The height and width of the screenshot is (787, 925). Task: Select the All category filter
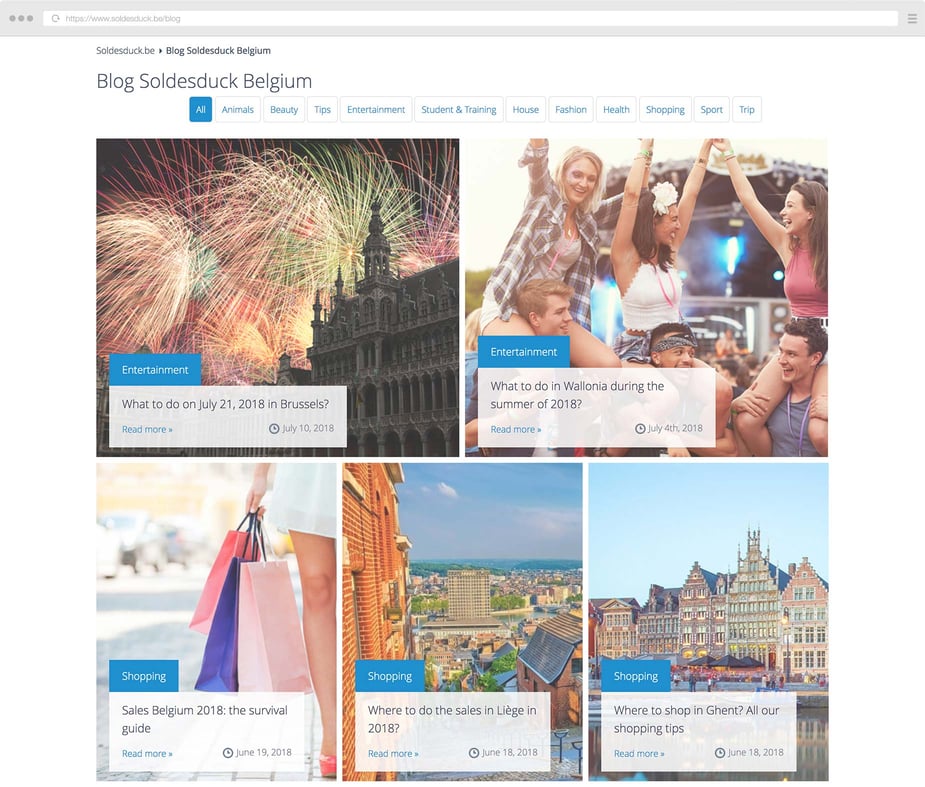[200, 110]
